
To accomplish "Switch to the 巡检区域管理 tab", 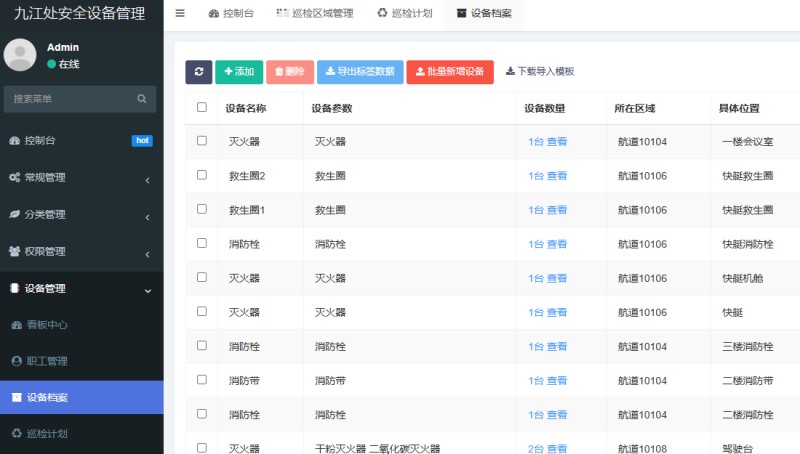I will [x=315, y=13].
